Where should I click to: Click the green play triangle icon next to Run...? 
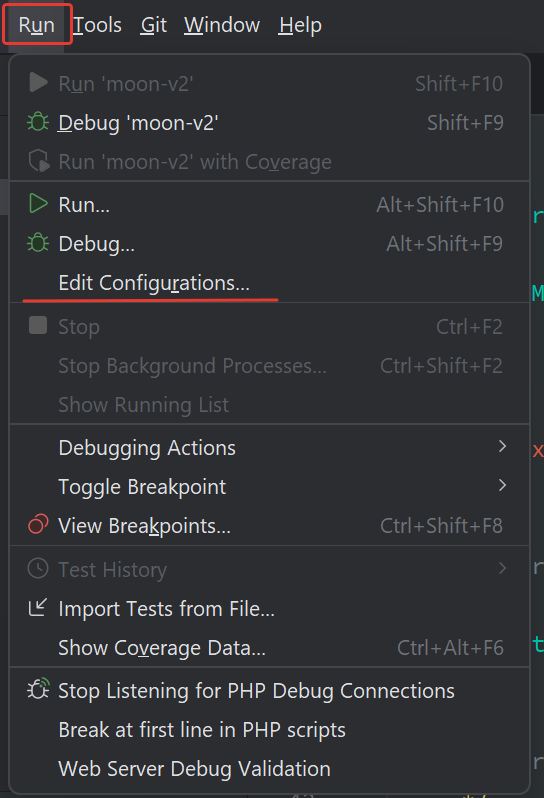(x=38, y=204)
